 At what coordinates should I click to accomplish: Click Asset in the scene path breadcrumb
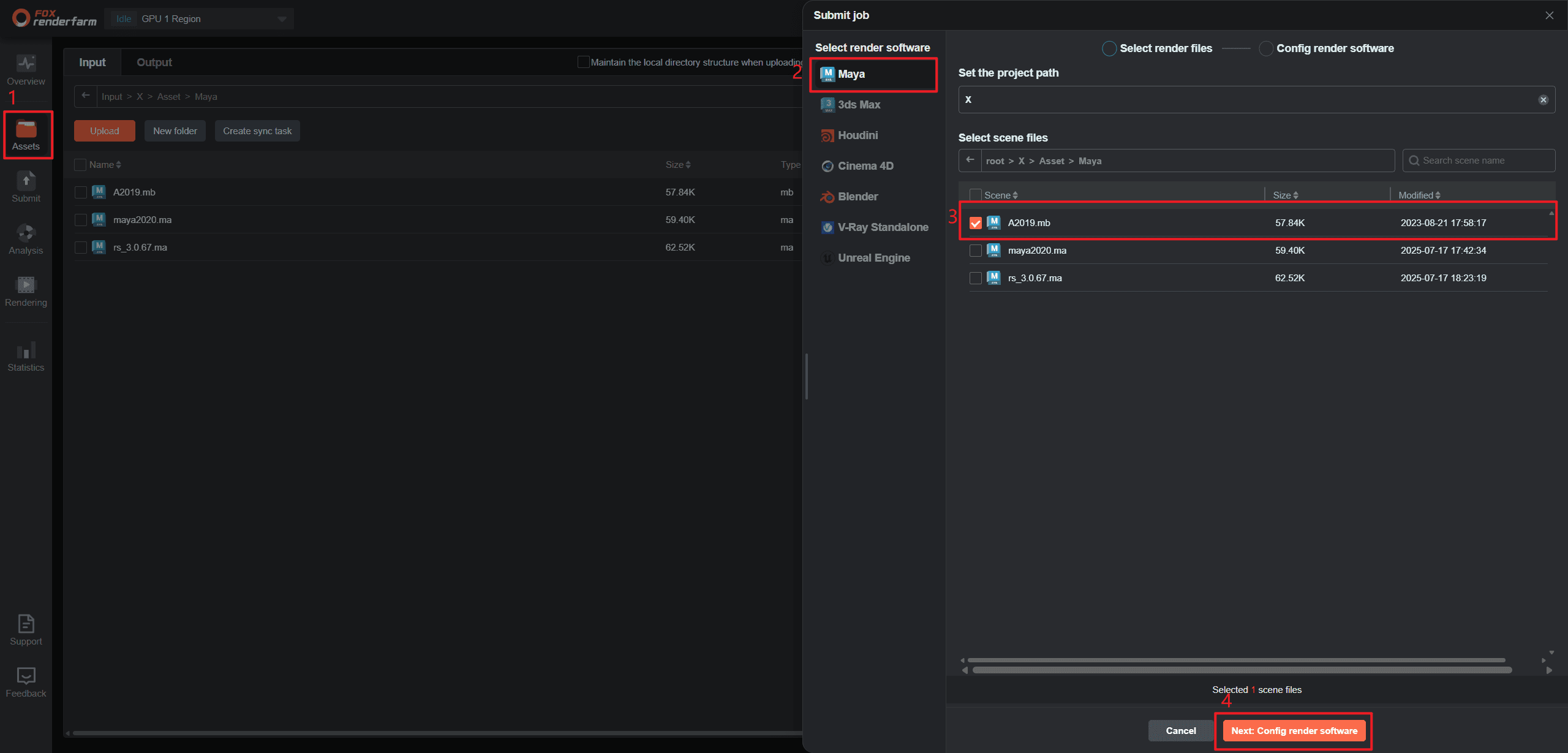tap(1051, 161)
